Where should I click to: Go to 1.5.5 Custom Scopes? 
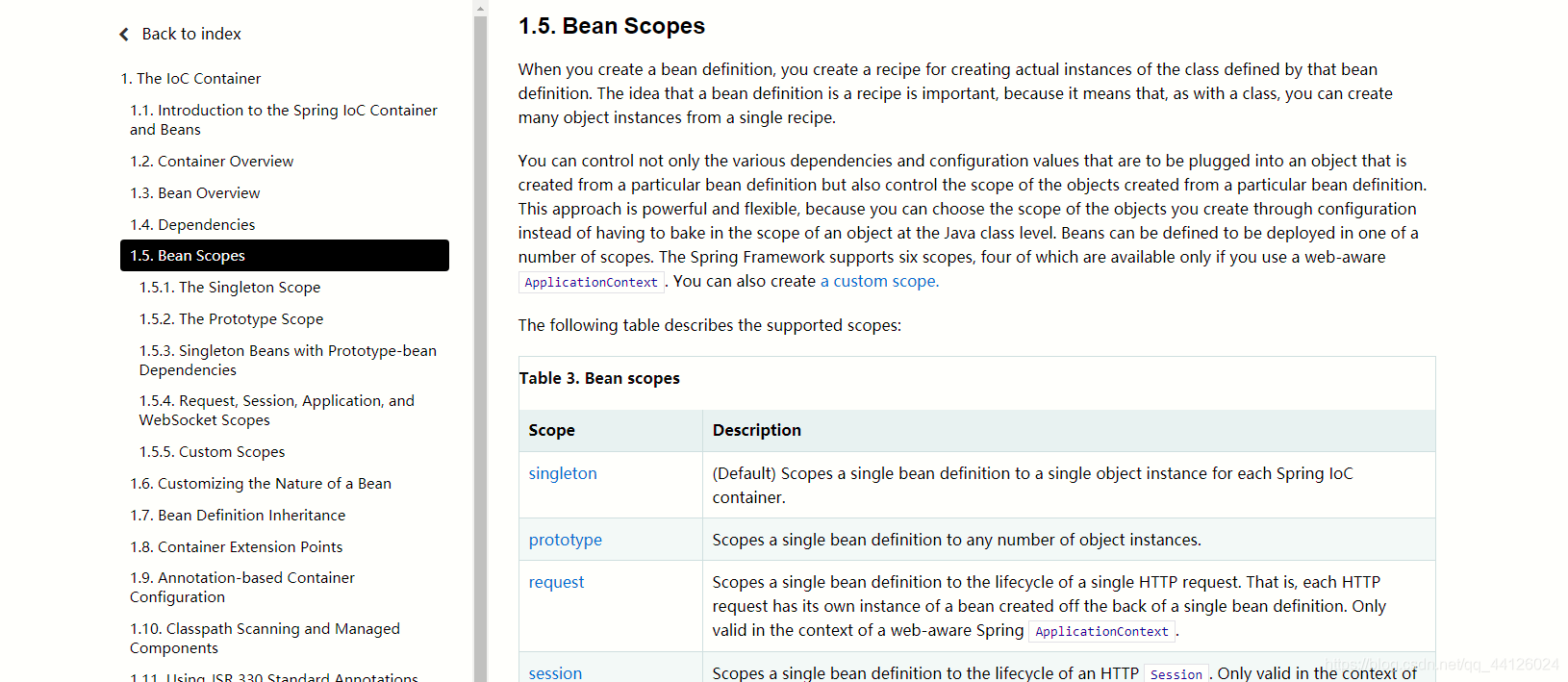pos(212,451)
